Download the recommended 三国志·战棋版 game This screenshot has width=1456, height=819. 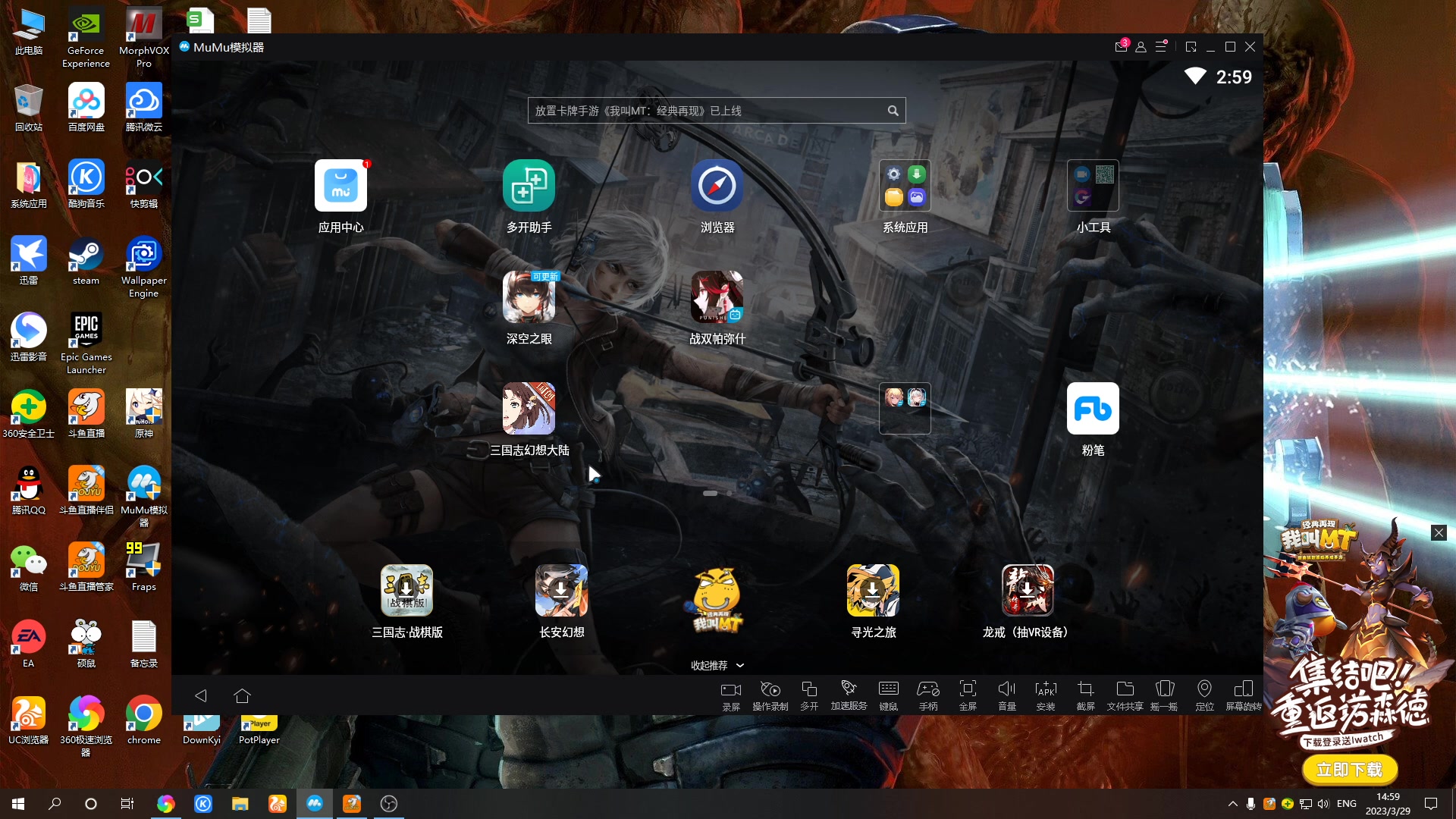[406, 591]
